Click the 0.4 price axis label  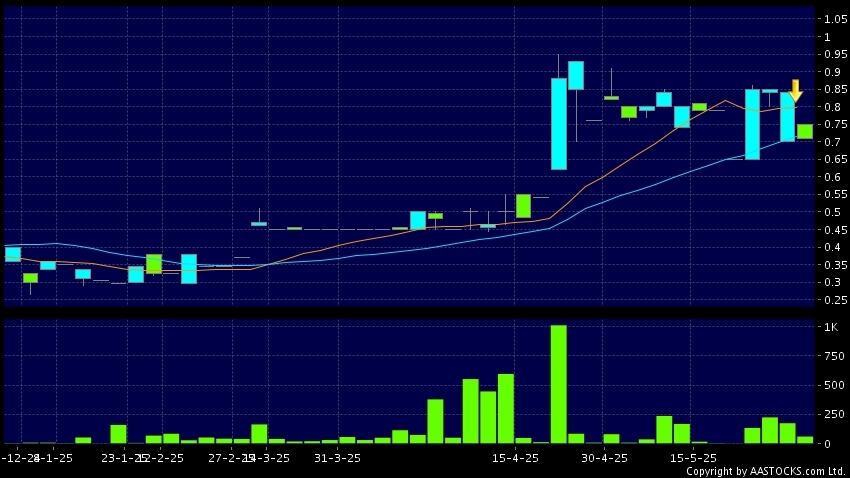coord(832,247)
